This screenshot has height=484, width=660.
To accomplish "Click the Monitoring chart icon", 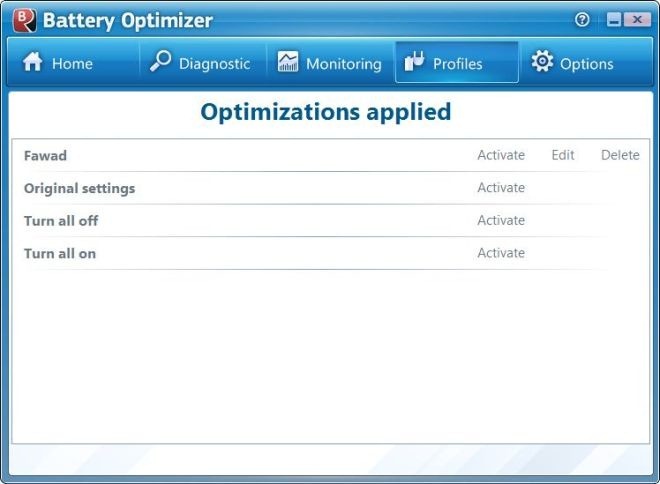I will 288,62.
